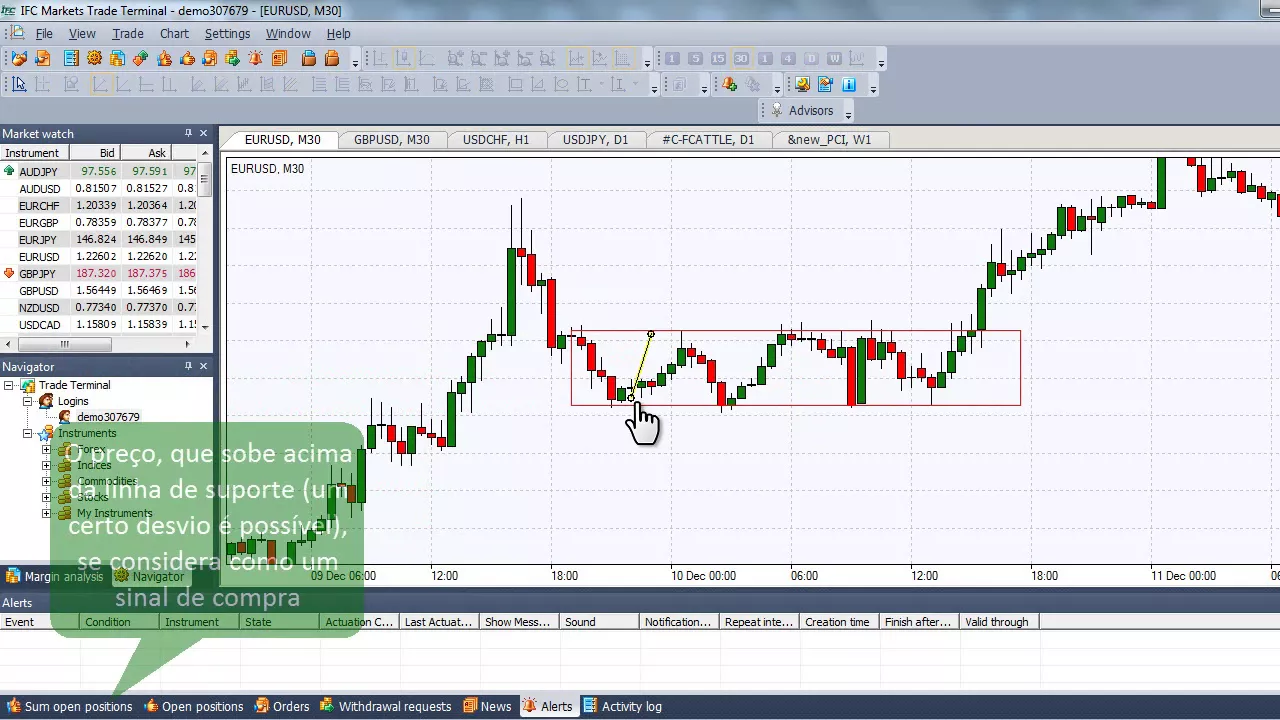Screen dimensions: 1280x720
Task: Expand the My Instruments tree node
Action: click(46, 513)
